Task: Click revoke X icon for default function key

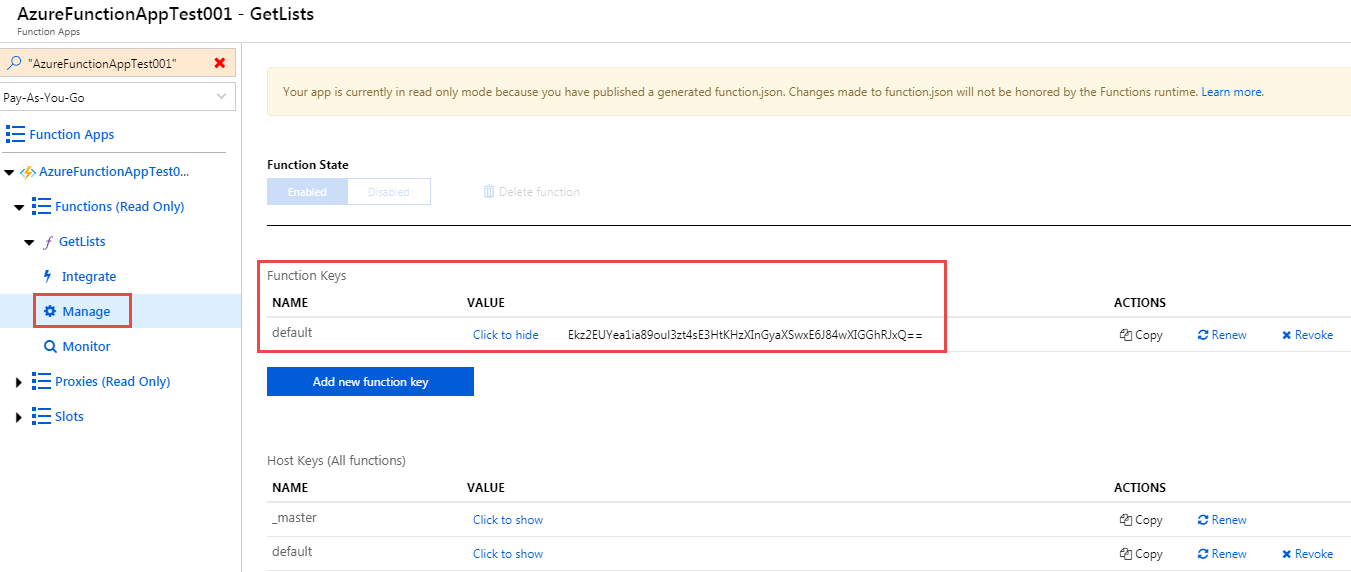Action: (1287, 335)
